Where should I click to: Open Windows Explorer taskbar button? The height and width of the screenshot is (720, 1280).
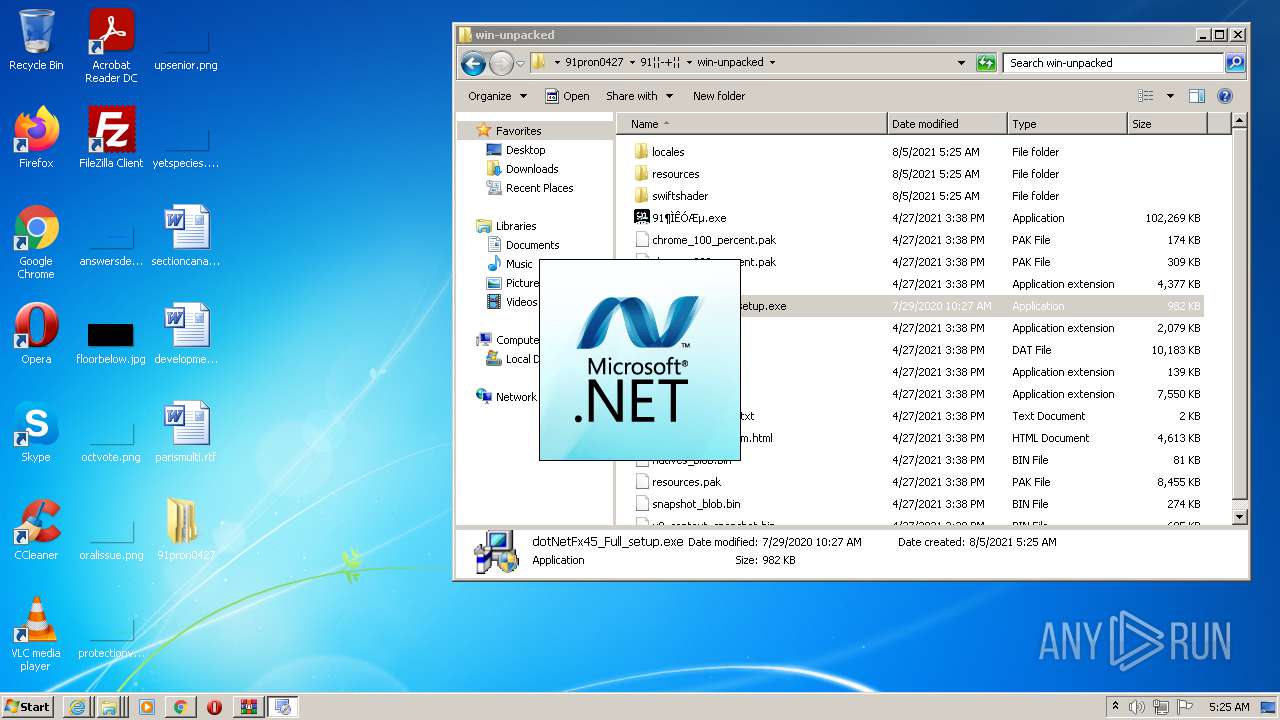(x=109, y=707)
